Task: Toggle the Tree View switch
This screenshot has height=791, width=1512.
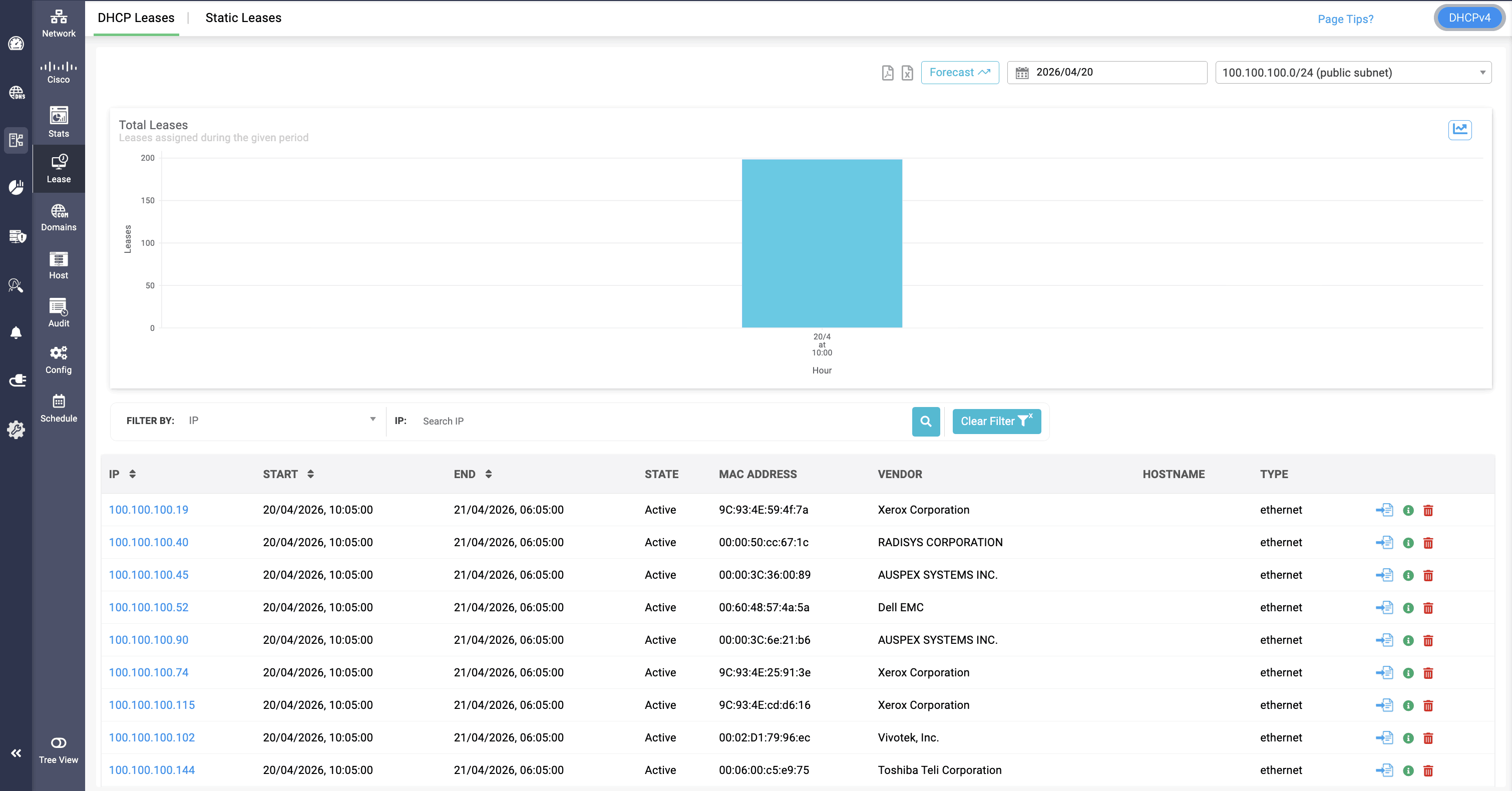Action: 58,743
